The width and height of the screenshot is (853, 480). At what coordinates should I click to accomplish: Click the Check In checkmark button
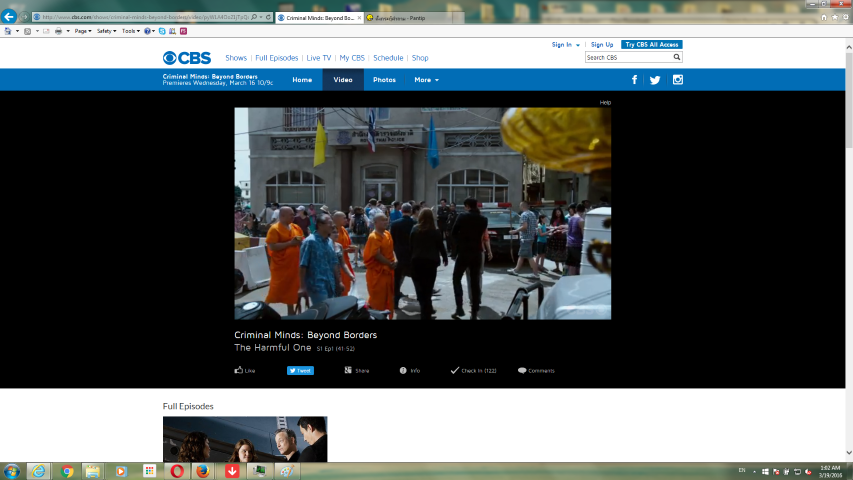pyautogui.click(x=473, y=371)
